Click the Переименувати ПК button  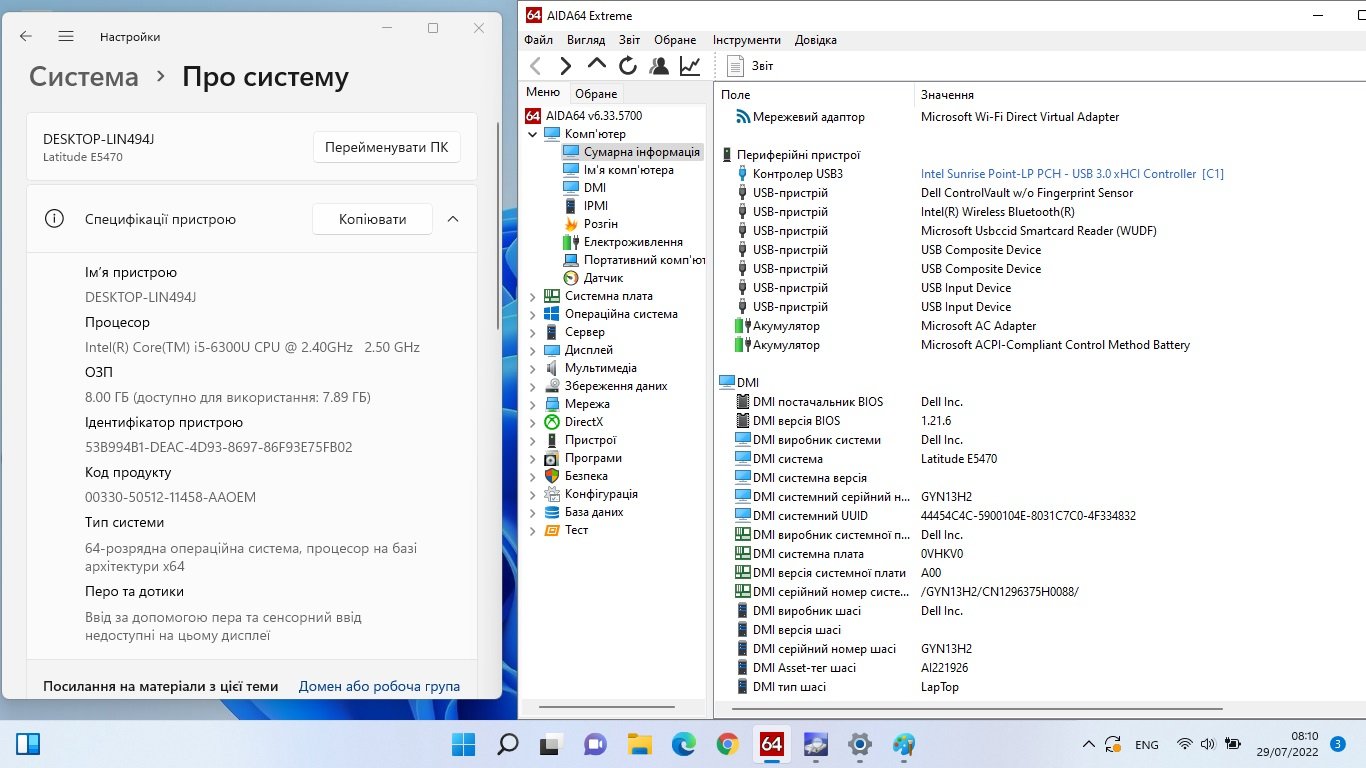(x=387, y=147)
